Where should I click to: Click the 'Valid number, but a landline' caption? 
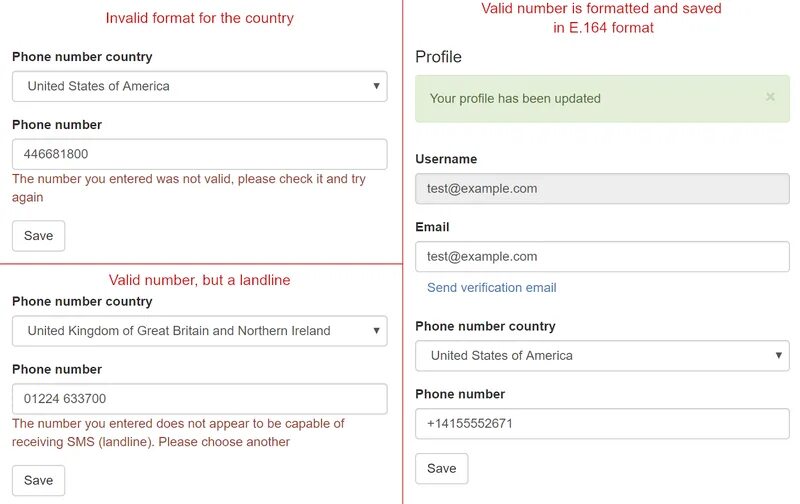(x=199, y=280)
